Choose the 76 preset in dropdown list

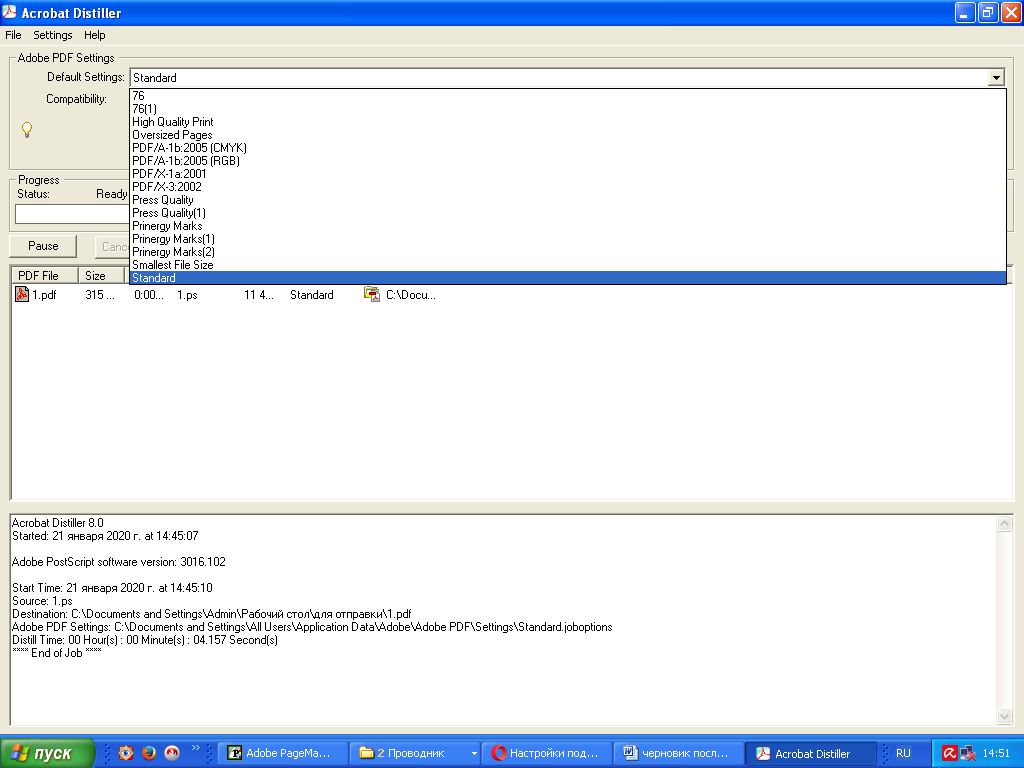click(x=568, y=96)
